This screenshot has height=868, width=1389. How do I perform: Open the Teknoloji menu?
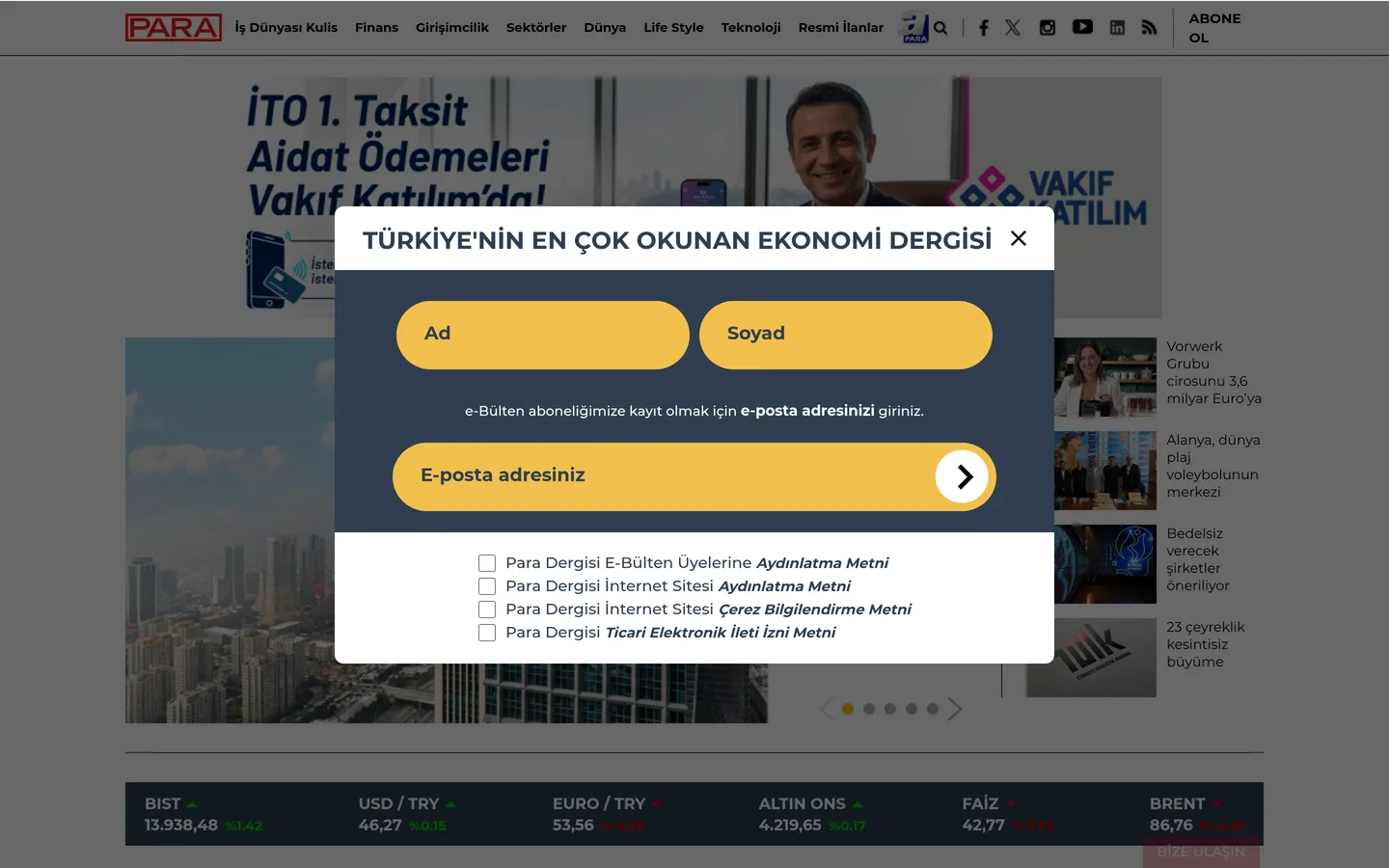tap(750, 28)
